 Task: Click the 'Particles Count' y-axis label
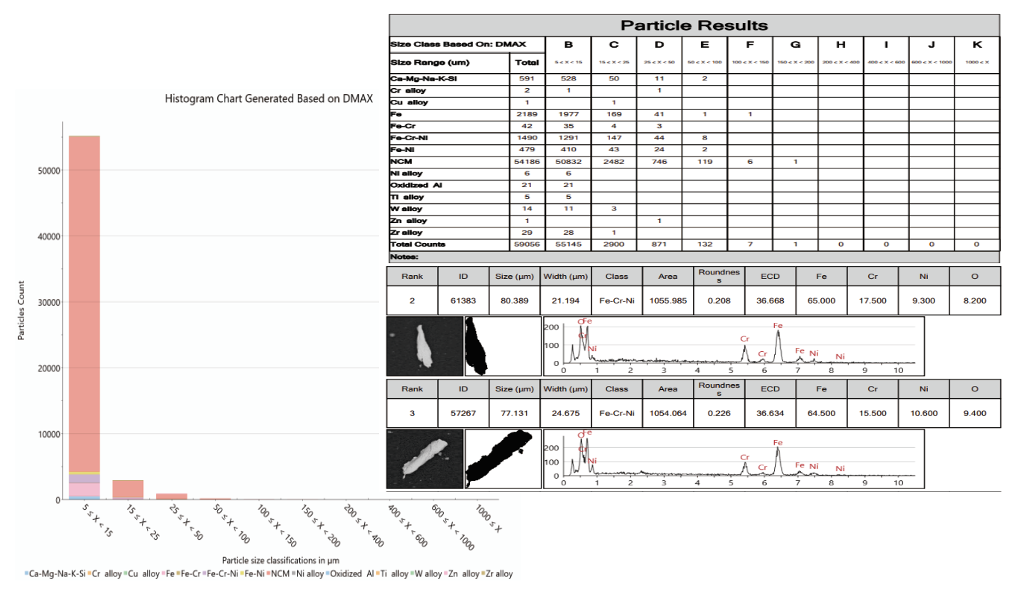[x=21, y=311]
